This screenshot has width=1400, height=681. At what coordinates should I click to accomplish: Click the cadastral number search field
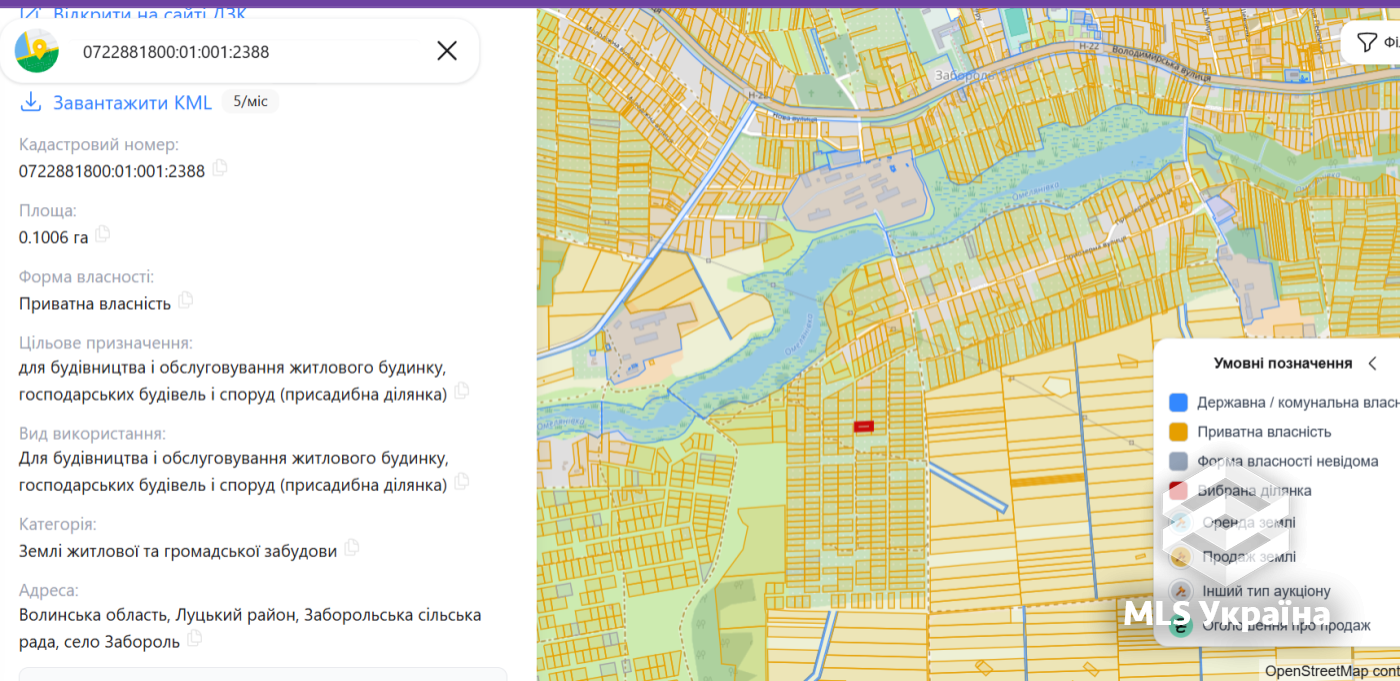(x=240, y=51)
